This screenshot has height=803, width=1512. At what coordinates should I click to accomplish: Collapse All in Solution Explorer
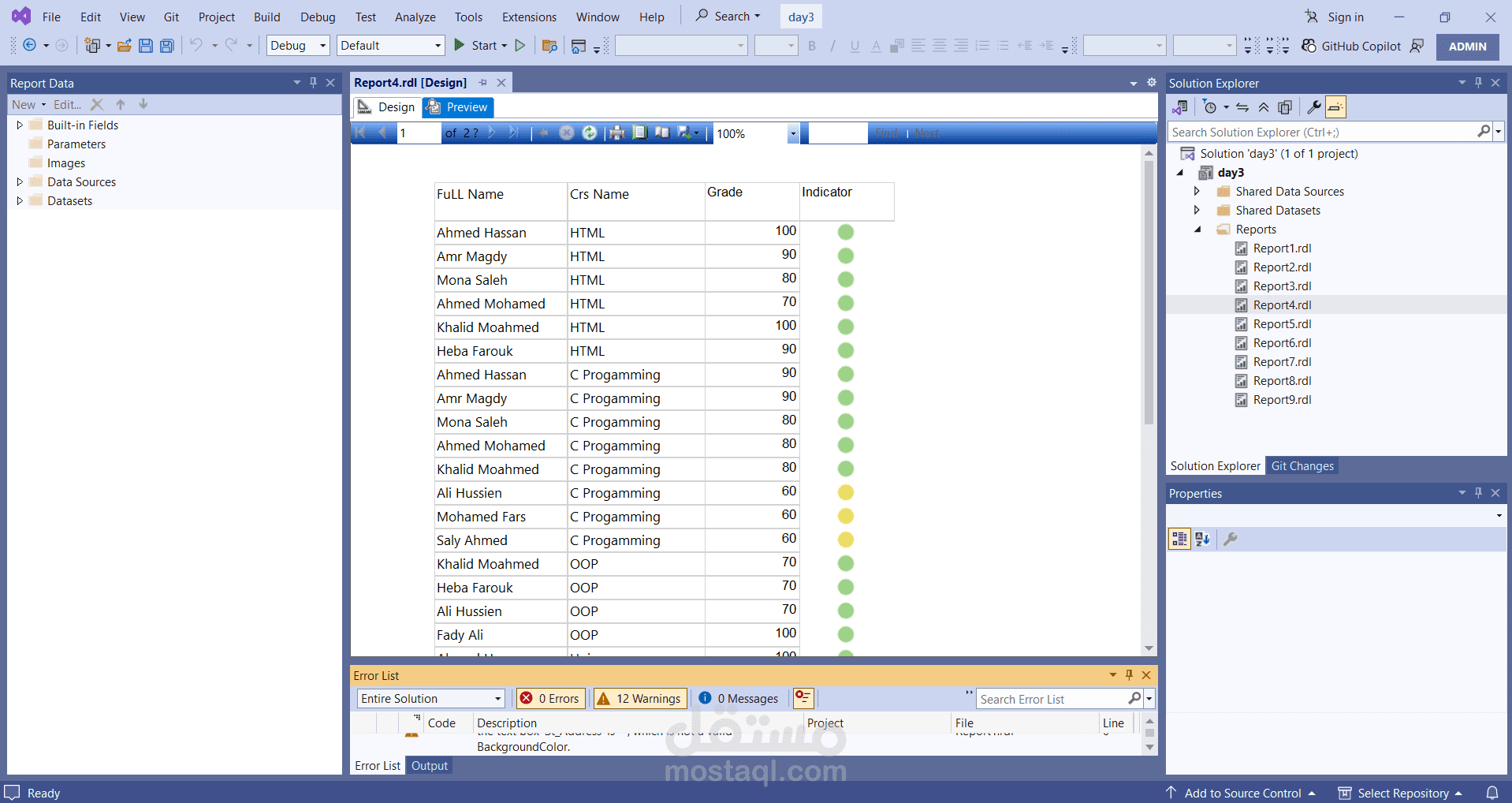pyautogui.click(x=1264, y=107)
